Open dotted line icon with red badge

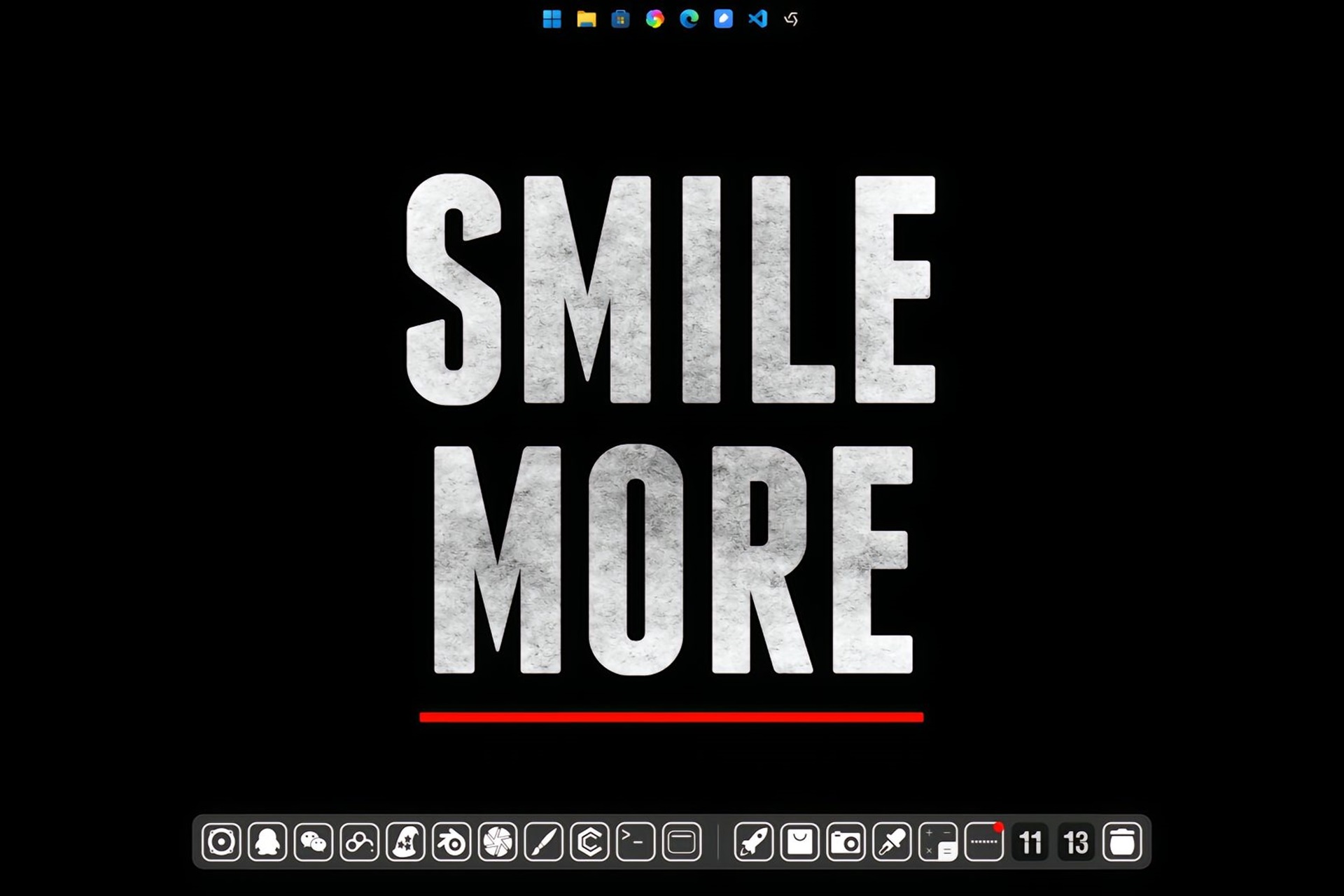pos(984,841)
